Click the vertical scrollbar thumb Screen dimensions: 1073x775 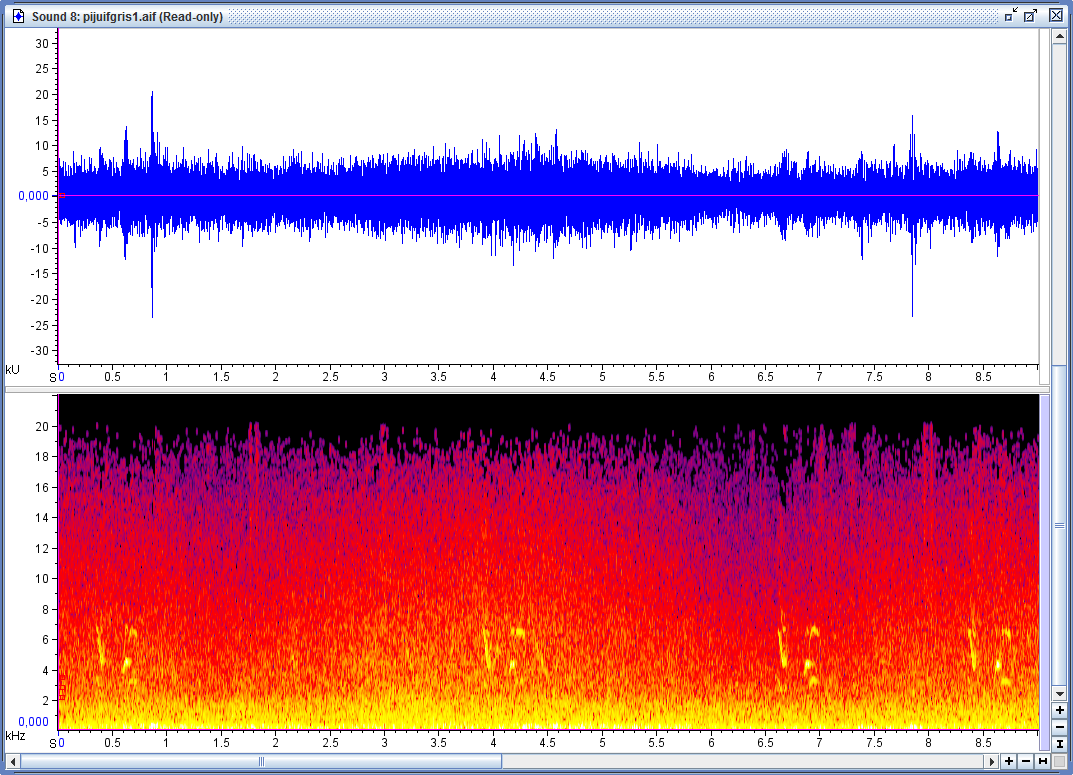[1059, 524]
